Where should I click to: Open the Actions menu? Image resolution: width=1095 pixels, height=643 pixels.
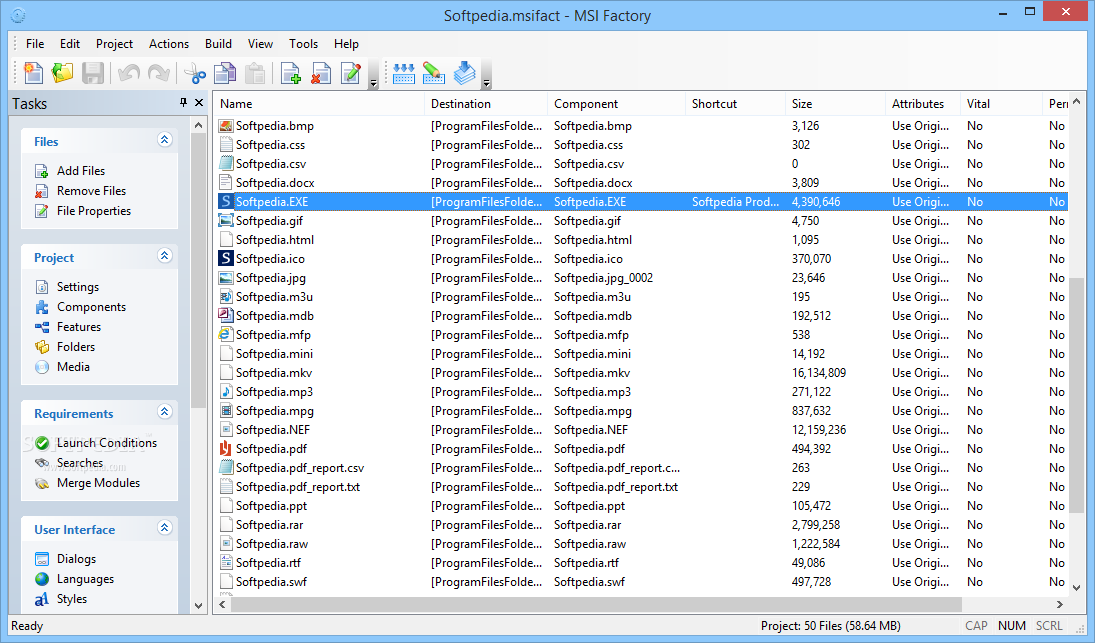pyautogui.click(x=169, y=43)
